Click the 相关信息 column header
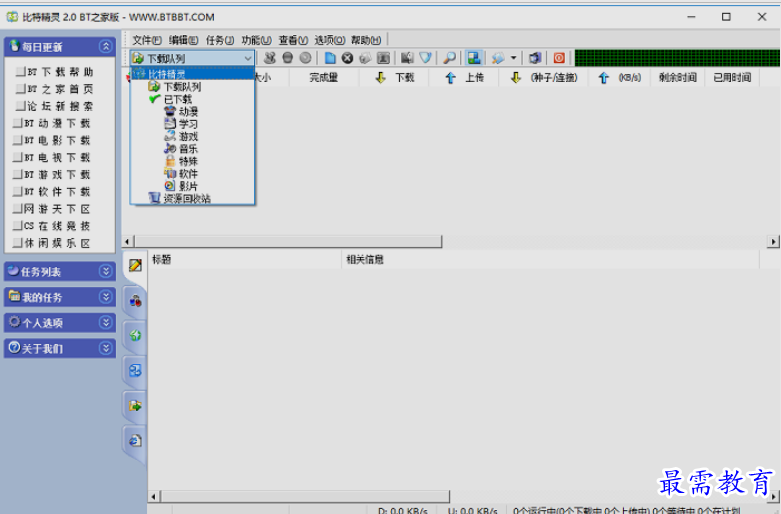781x514 pixels. coord(550,259)
